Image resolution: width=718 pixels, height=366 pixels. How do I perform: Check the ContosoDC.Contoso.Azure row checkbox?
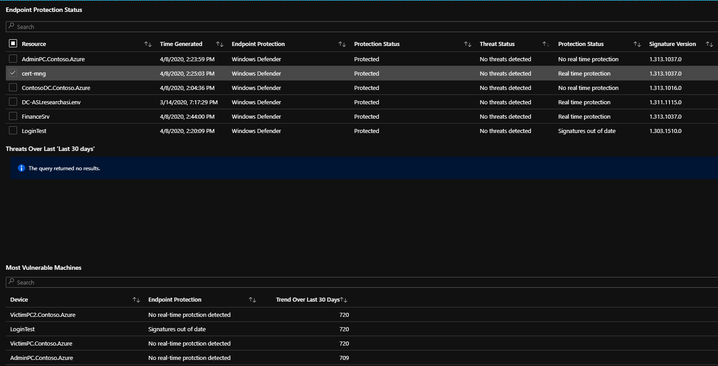(x=13, y=87)
